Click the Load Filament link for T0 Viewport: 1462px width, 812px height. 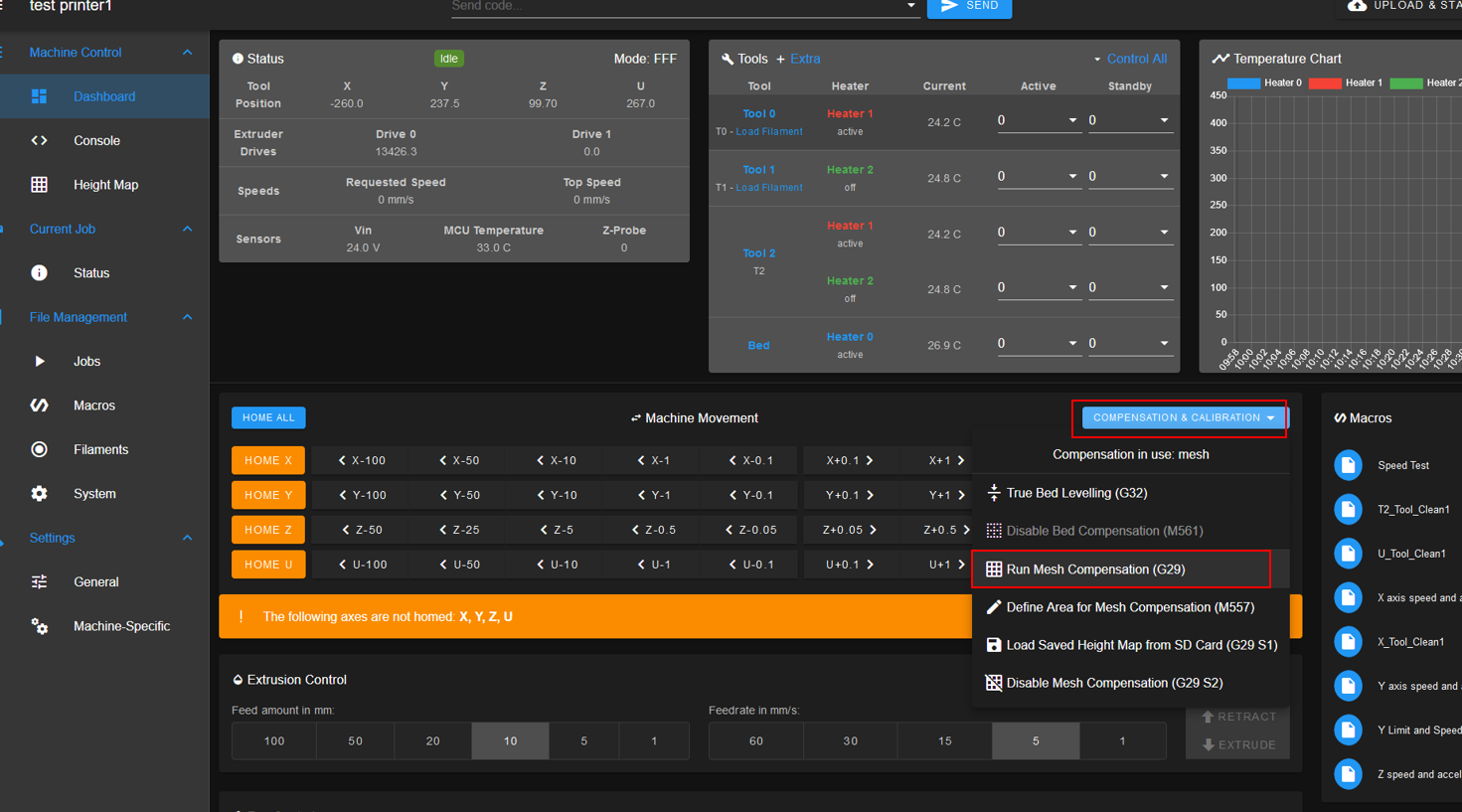[x=769, y=131]
